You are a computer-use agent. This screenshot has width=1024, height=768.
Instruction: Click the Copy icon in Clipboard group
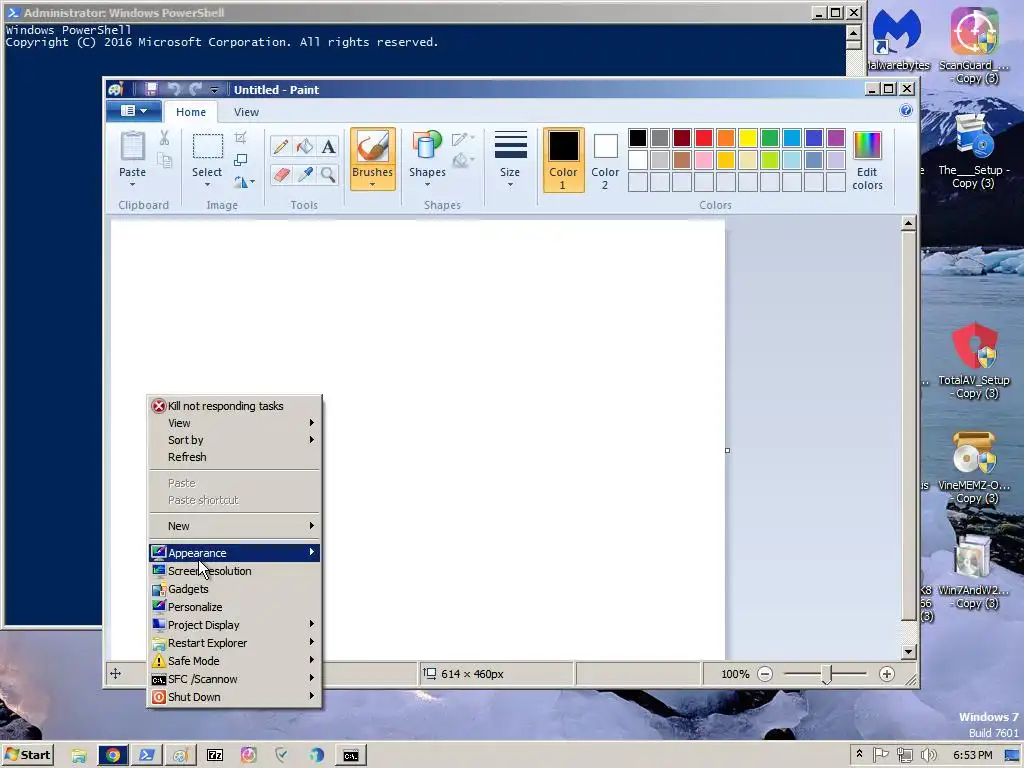[x=164, y=160]
